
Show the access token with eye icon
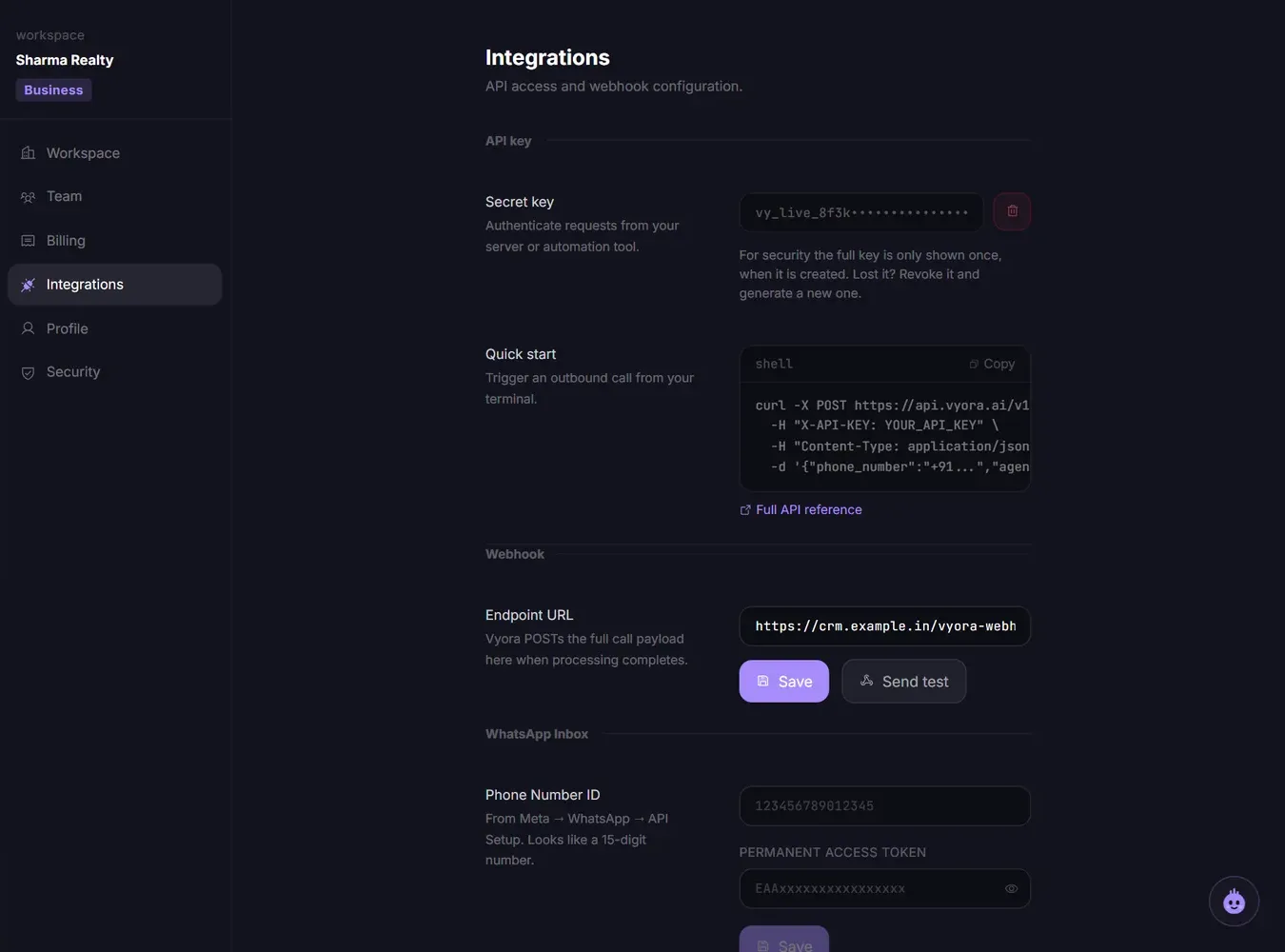pyautogui.click(x=1011, y=889)
